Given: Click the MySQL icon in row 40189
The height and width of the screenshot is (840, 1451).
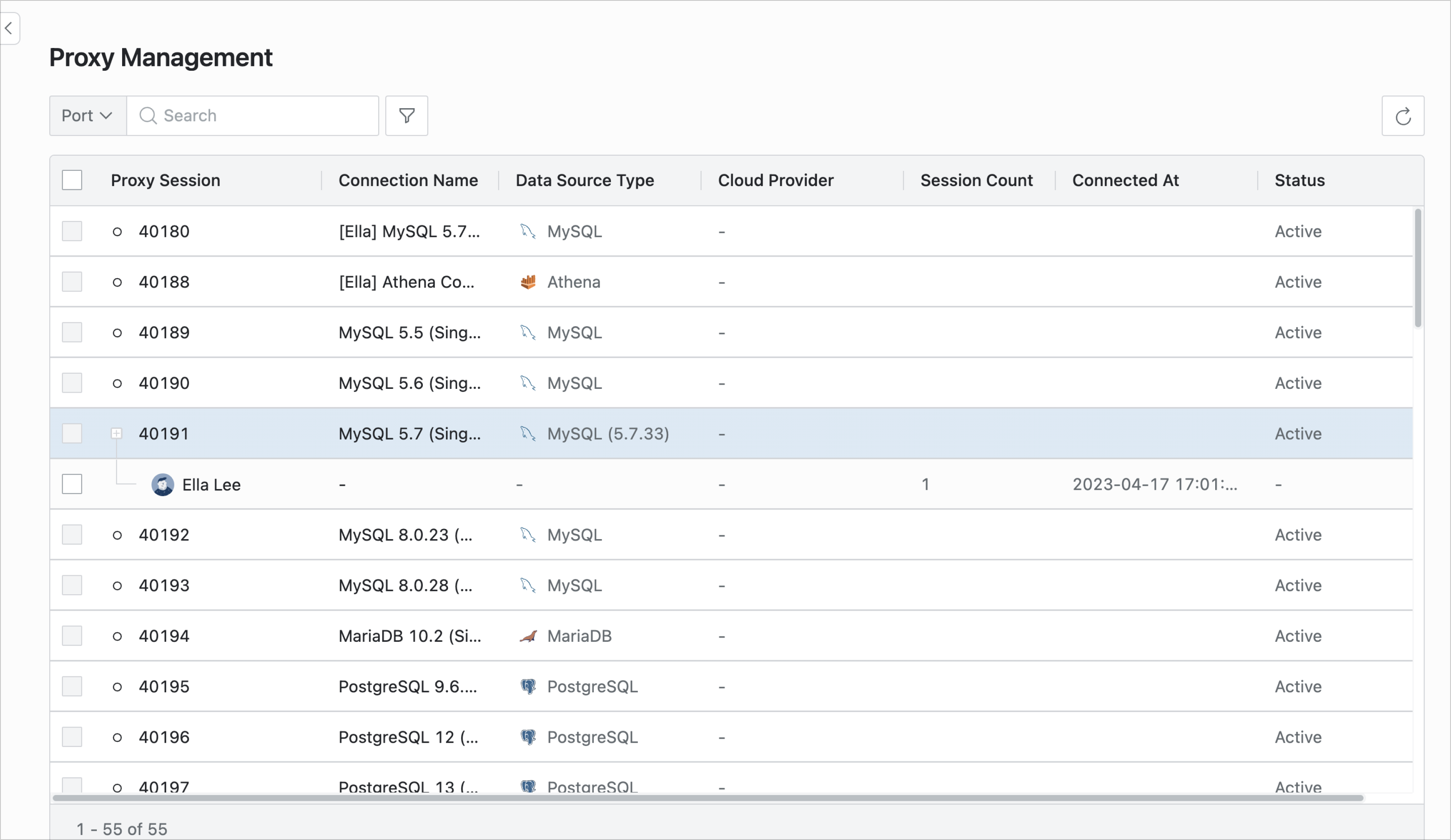Looking at the screenshot, I should click(528, 332).
